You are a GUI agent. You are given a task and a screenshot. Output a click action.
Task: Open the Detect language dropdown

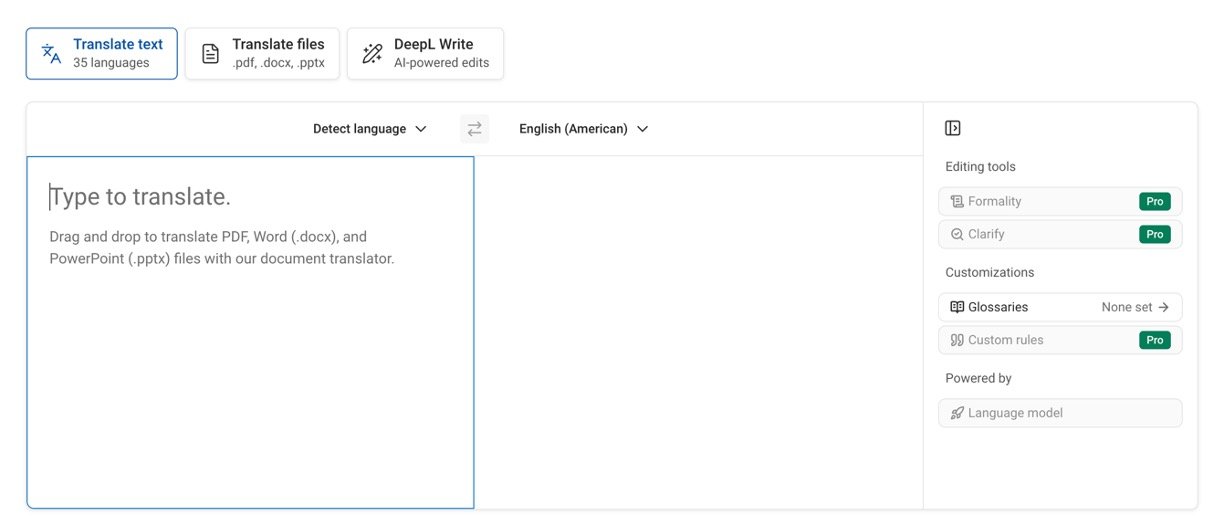[x=370, y=129]
